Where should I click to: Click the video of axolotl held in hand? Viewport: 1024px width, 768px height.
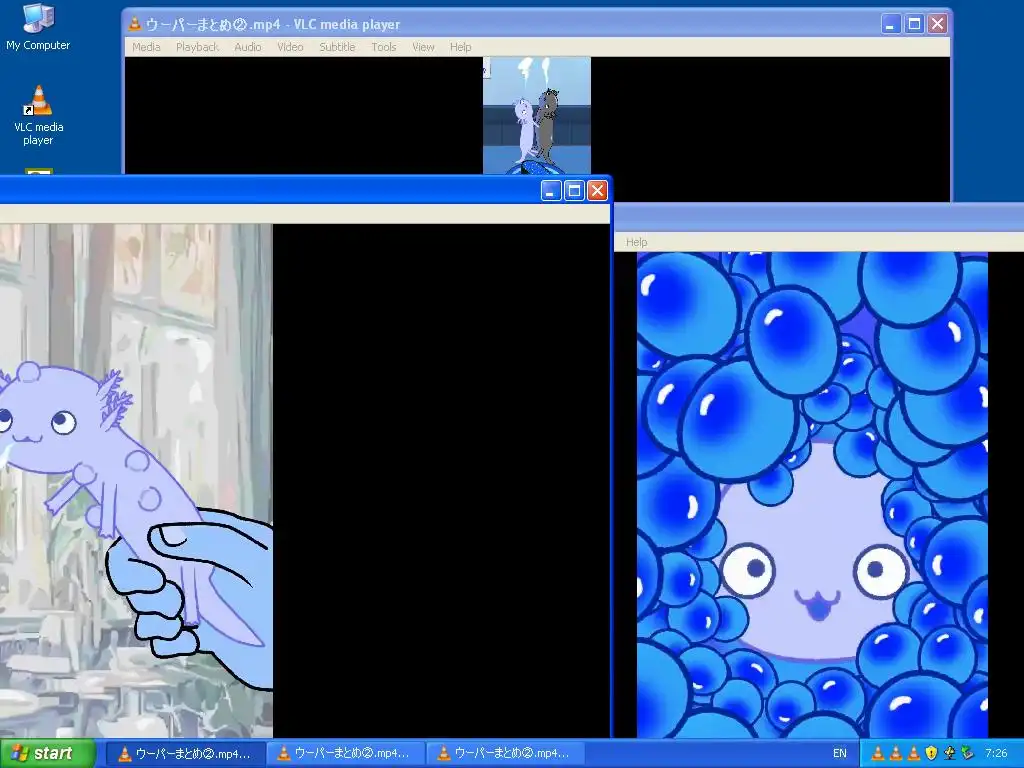136,481
